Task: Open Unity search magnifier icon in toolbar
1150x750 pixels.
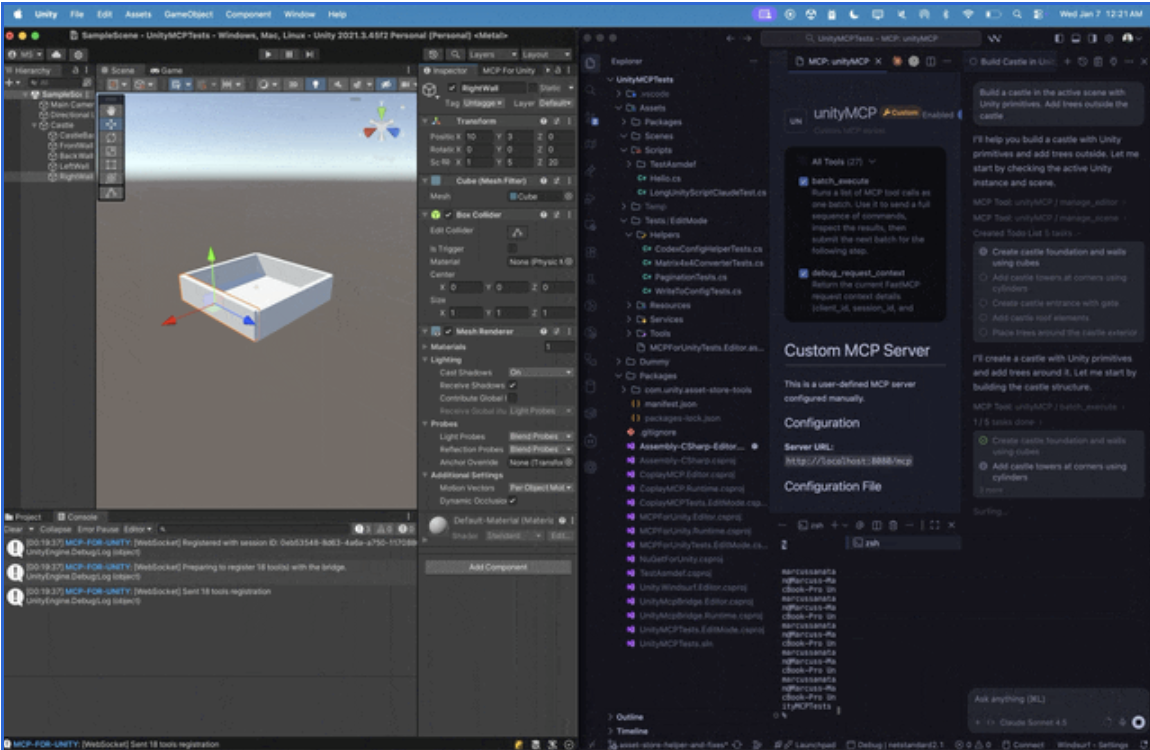Action: click(x=455, y=54)
